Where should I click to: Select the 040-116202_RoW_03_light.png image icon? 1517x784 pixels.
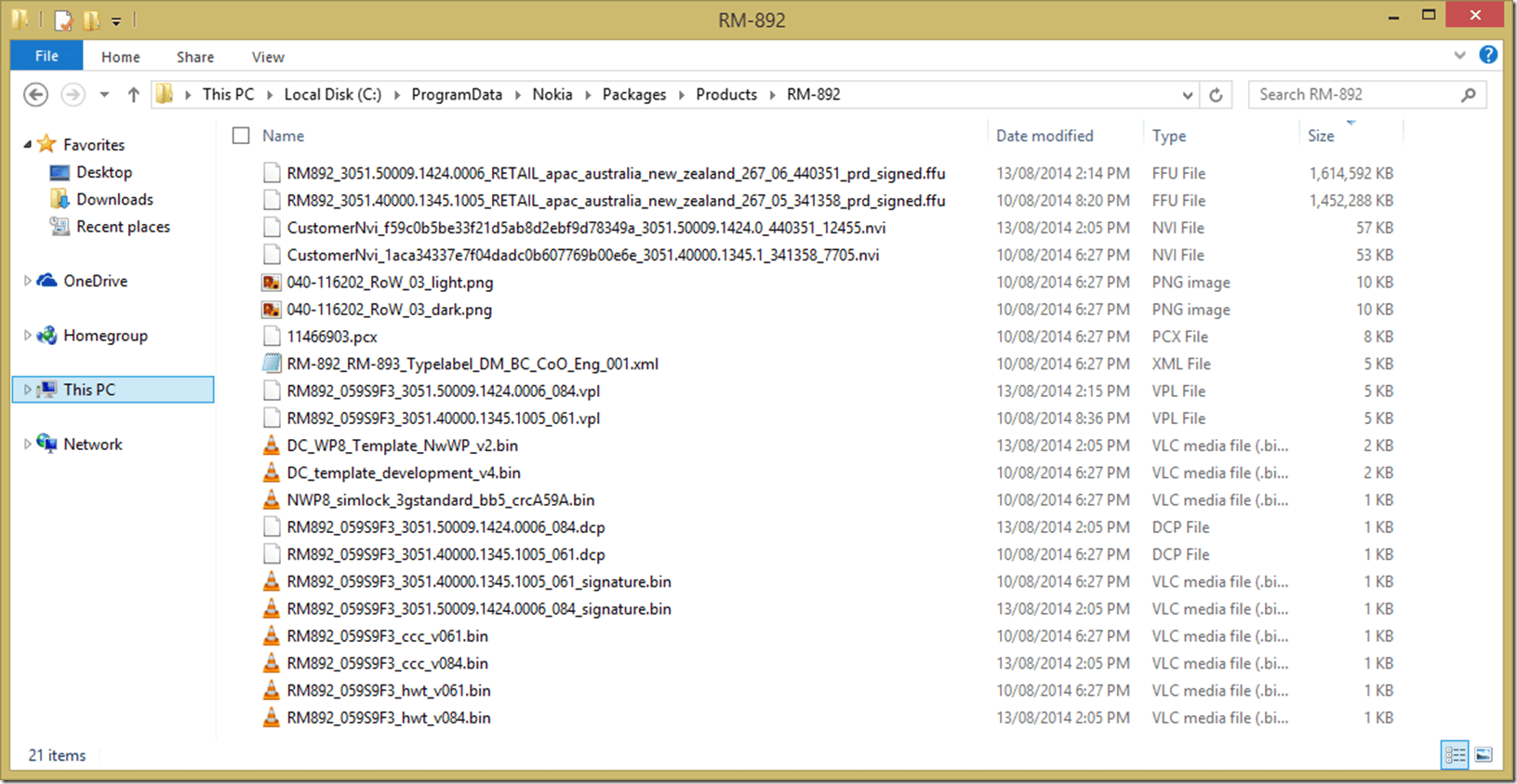(272, 283)
